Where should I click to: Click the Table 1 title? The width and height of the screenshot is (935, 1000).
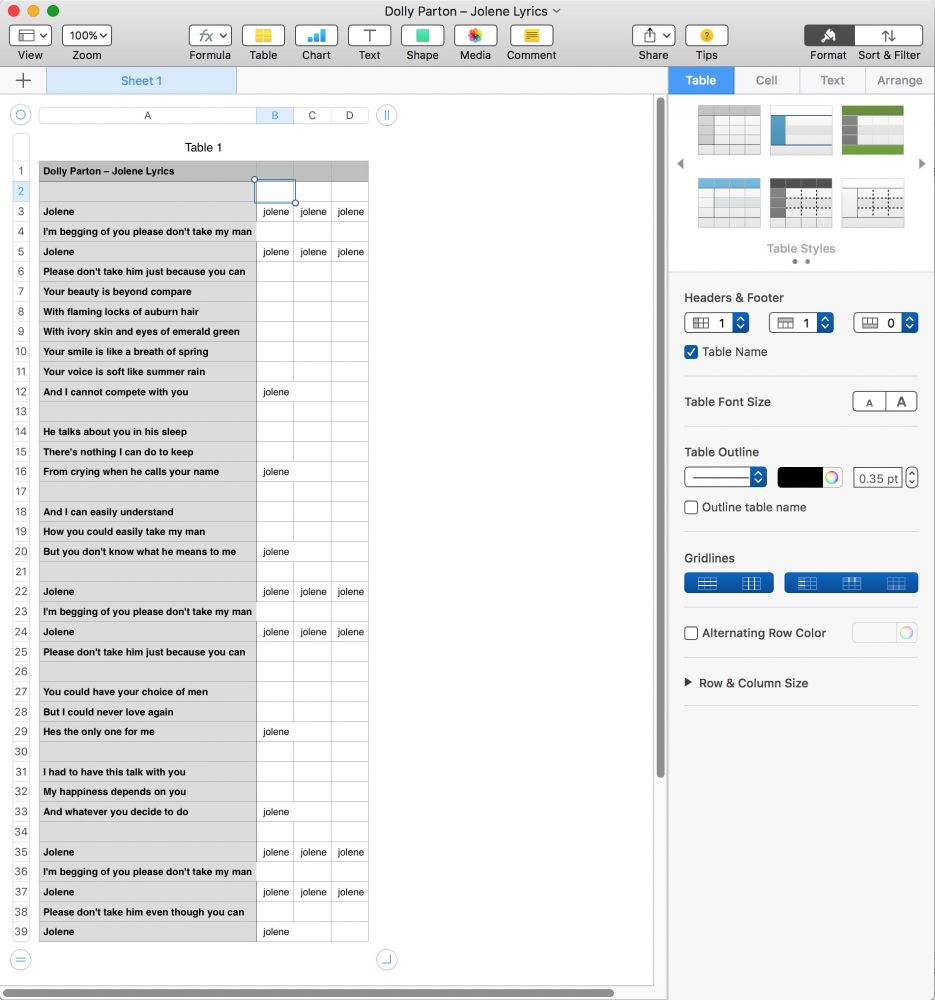pyautogui.click(x=203, y=147)
